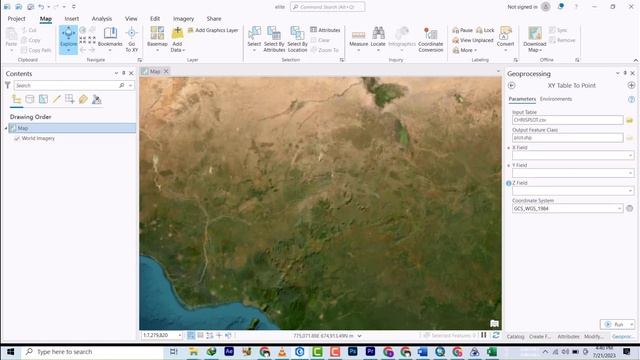The image size is (640, 360).
Task: Select the Explore navigation tool
Action: 68,39
